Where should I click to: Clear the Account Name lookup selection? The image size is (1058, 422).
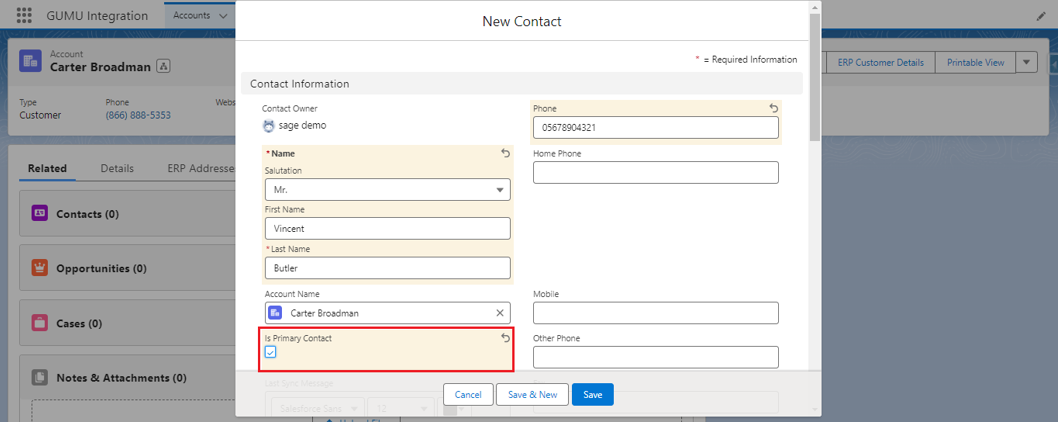coord(500,313)
